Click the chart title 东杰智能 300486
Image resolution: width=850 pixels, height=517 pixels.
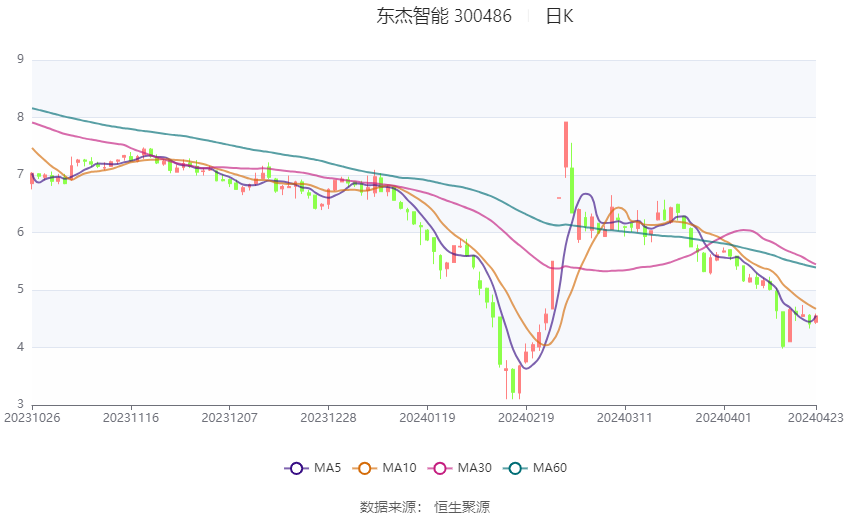[x=444, y=16]
